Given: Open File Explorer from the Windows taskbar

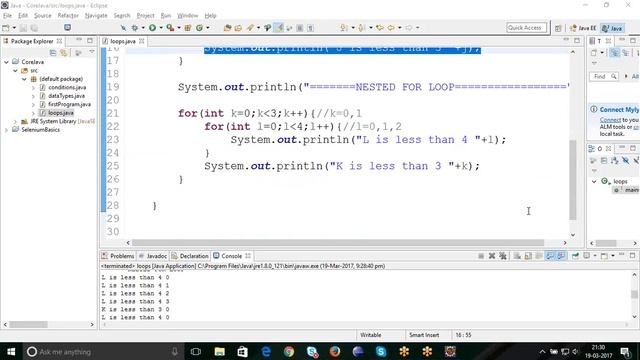Looking at the screenshot, I should (220, 351).
